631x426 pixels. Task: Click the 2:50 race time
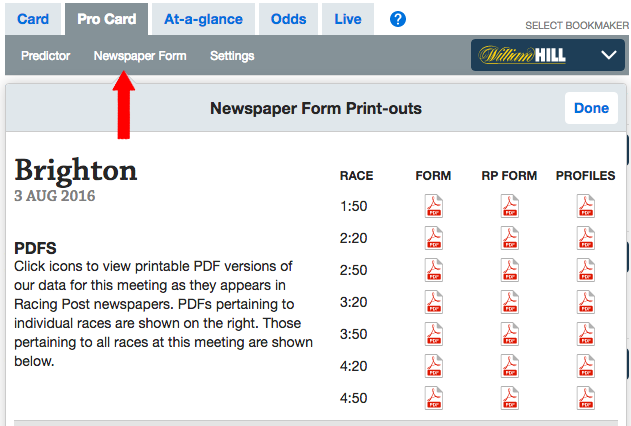[353, 270]
